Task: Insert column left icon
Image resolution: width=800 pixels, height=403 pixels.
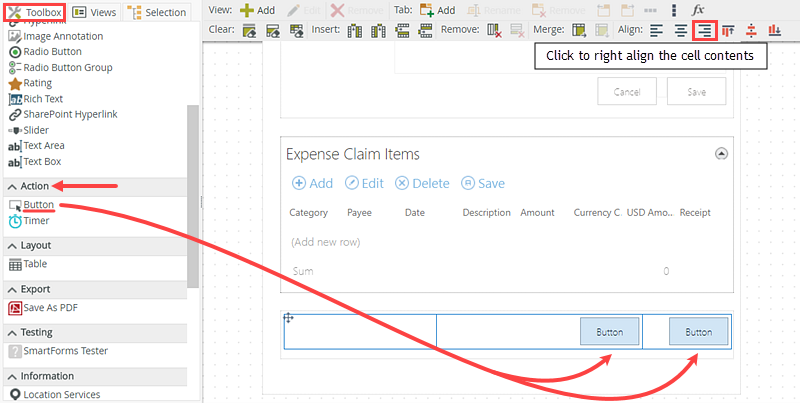Action: point(355,31)
